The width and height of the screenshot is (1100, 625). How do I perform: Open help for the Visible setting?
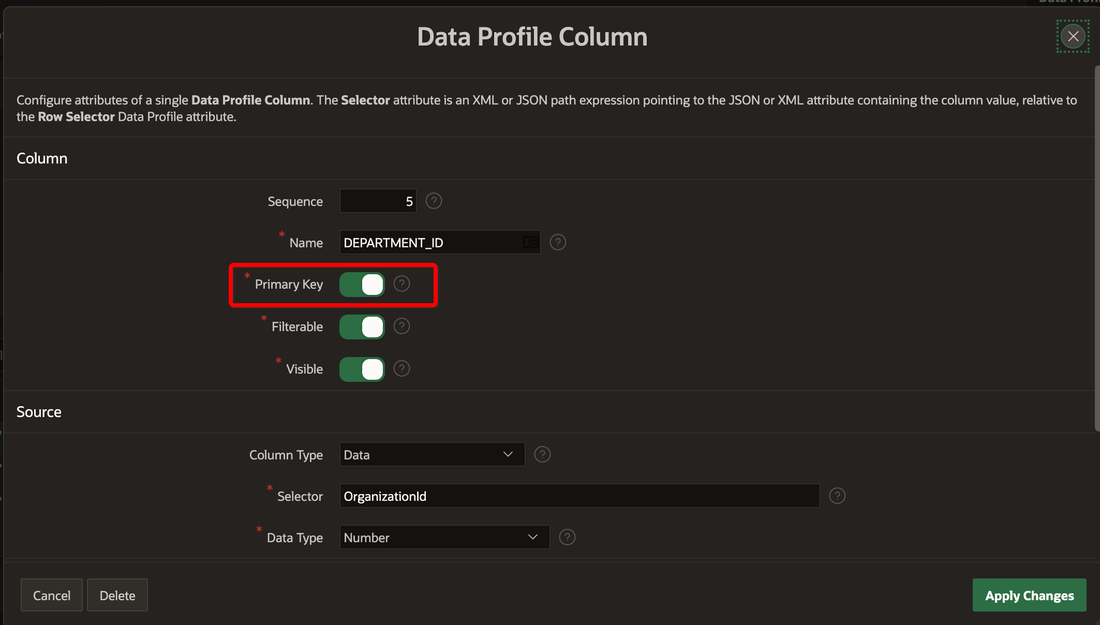click(401, 368)
